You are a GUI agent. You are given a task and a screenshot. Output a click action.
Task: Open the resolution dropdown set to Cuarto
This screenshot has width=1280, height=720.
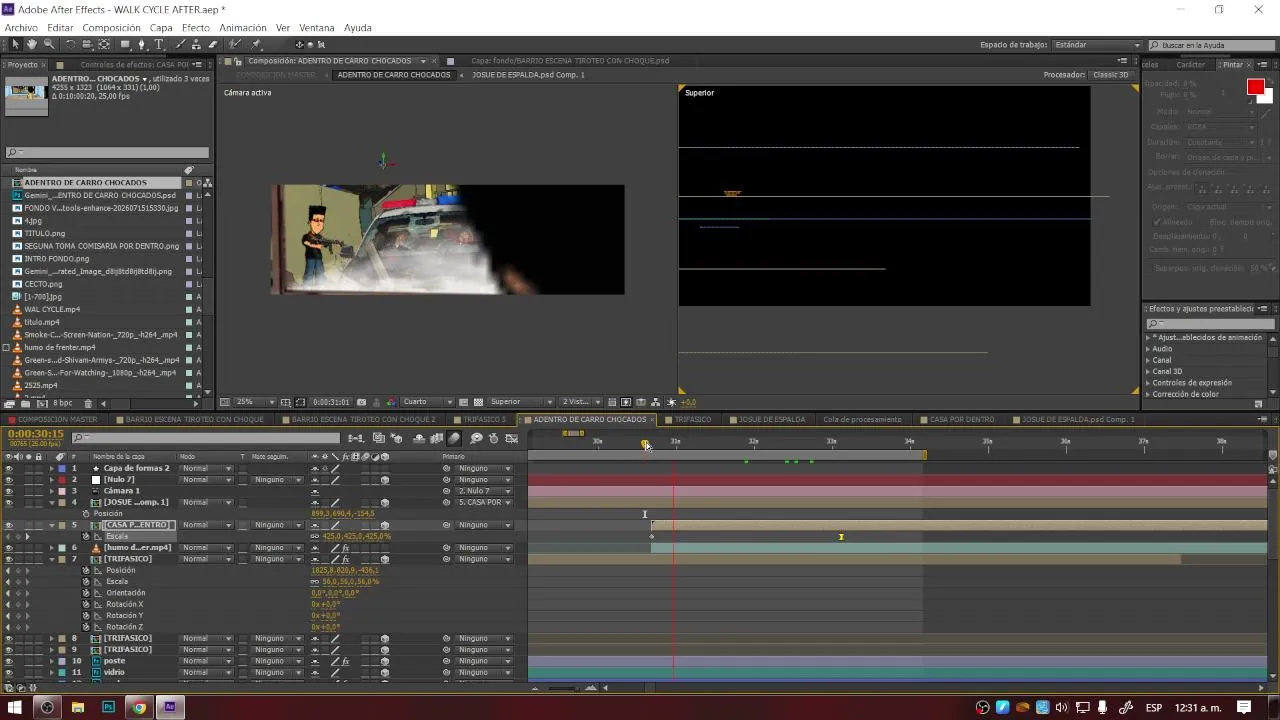428,402
